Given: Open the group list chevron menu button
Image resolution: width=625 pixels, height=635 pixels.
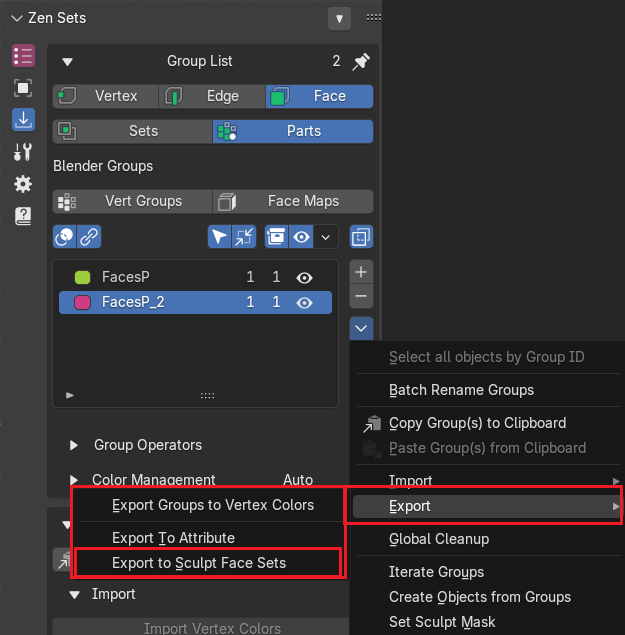Looking at the screenshot, I should 361,328.
